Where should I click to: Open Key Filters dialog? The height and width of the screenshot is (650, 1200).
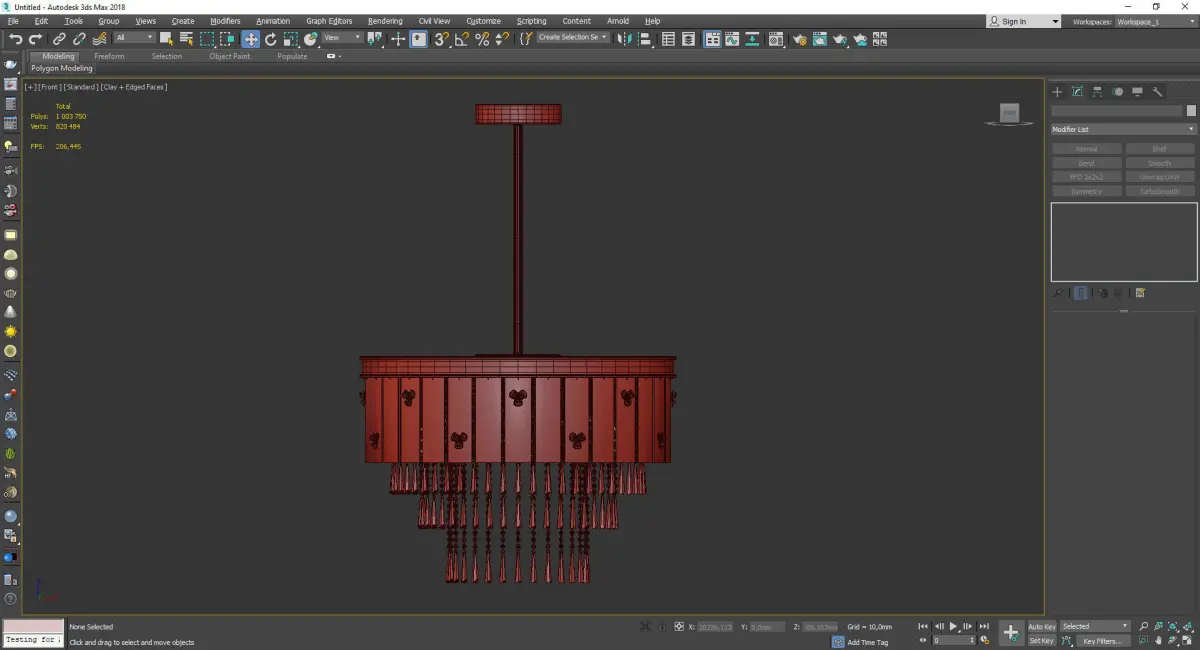pos(1103,641)
